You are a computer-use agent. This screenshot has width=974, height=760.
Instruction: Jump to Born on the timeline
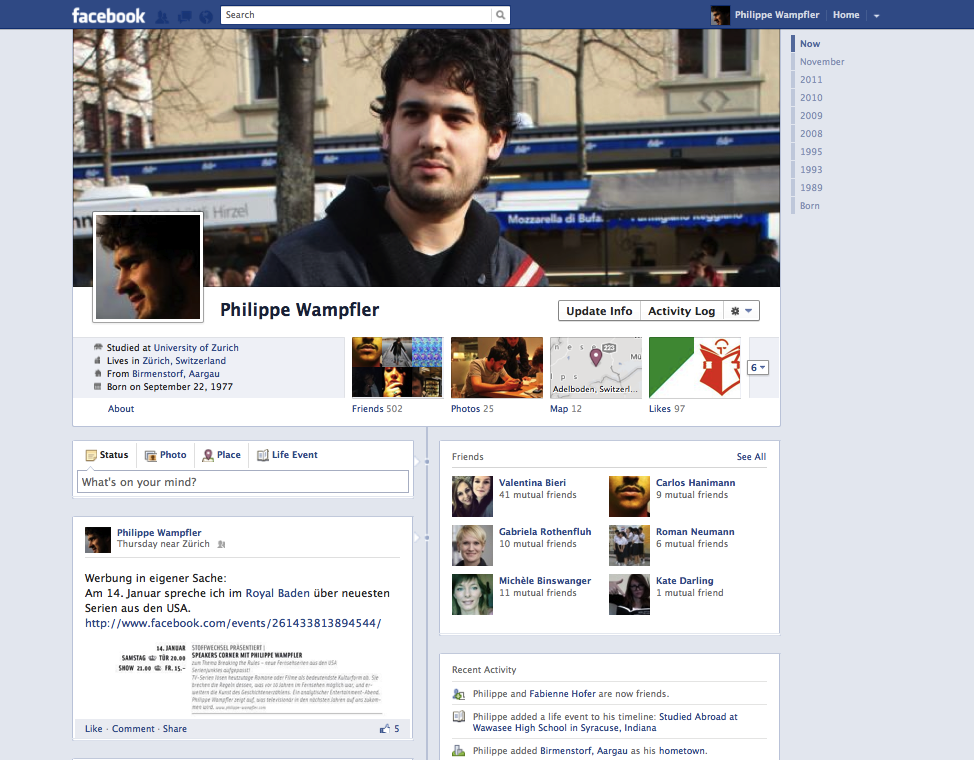point(809,206)
